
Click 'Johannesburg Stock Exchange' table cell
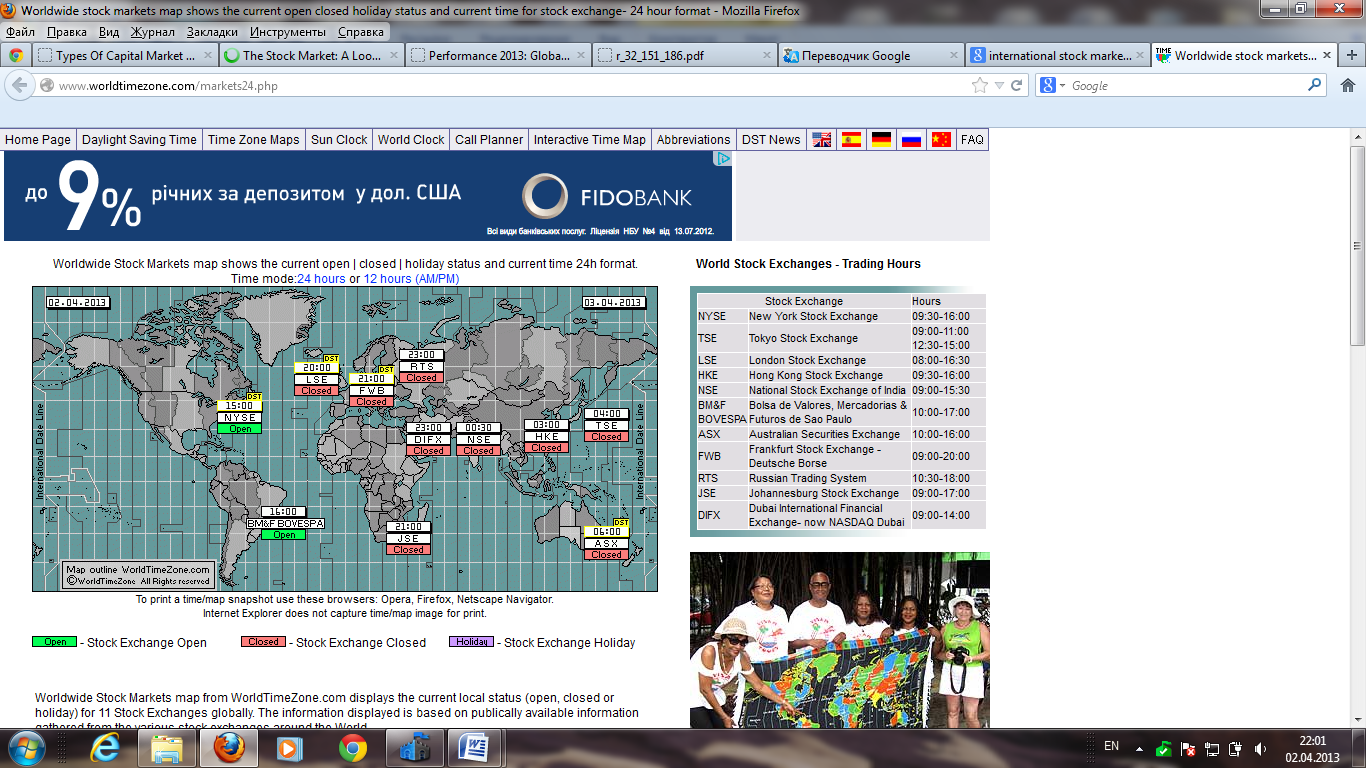(828, 493)
